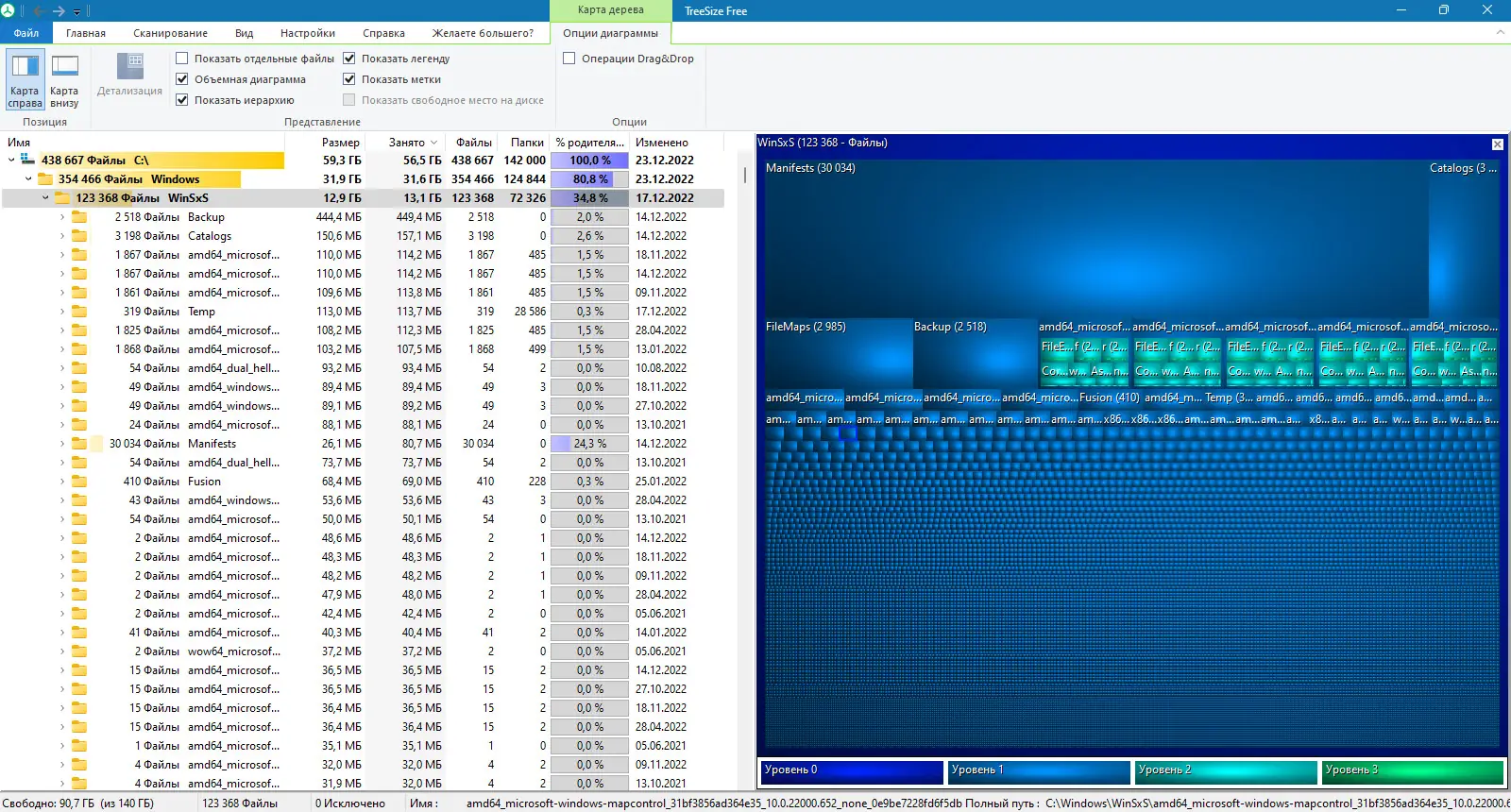
Task: Click the Fusion folder icon in tree
Action: coord(79,482)
